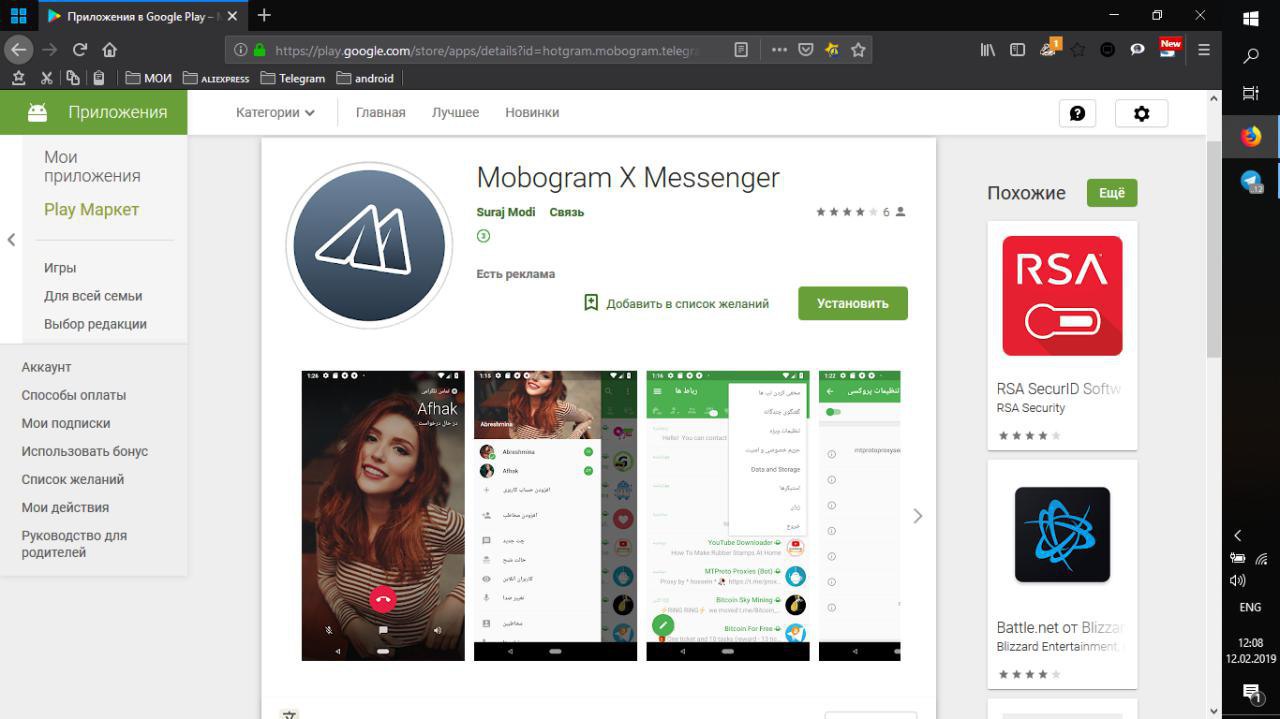This screenshot has height=719, width=1280.
Task: Show next screenshots with right chevron
Action: point(917,516)
